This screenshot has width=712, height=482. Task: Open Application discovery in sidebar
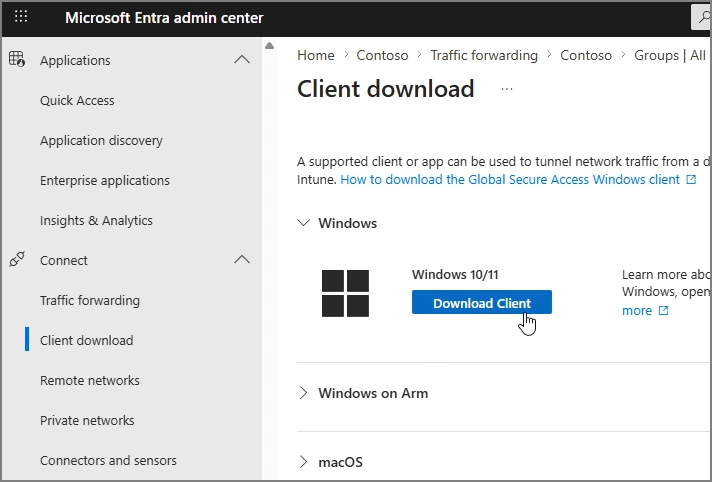tap(101, 140)
